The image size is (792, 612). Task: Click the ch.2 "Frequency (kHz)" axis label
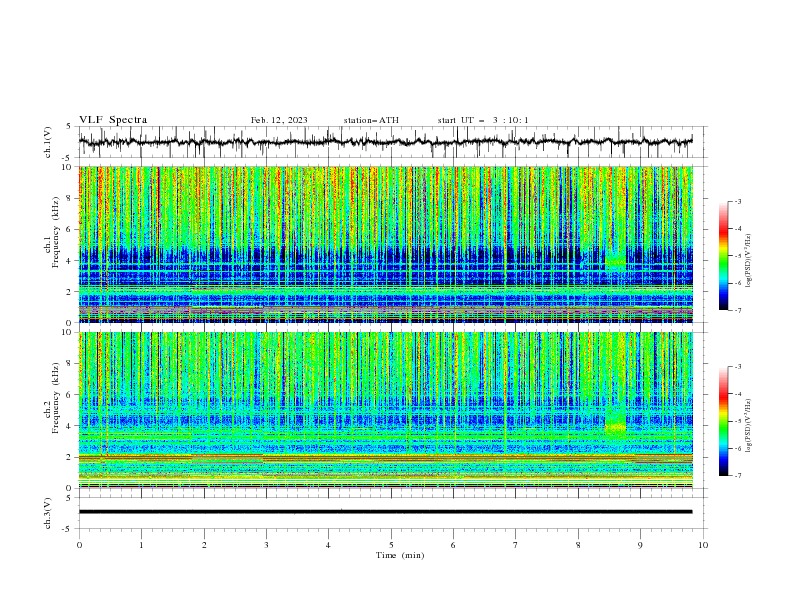56,397
